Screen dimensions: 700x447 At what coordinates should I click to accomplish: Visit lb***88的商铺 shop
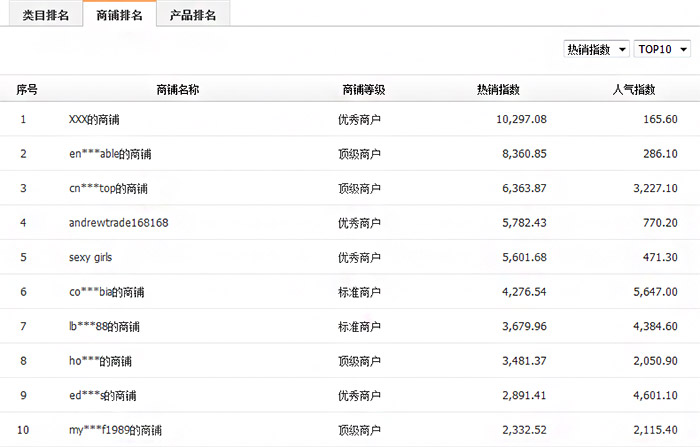click(x=104, y=326)
